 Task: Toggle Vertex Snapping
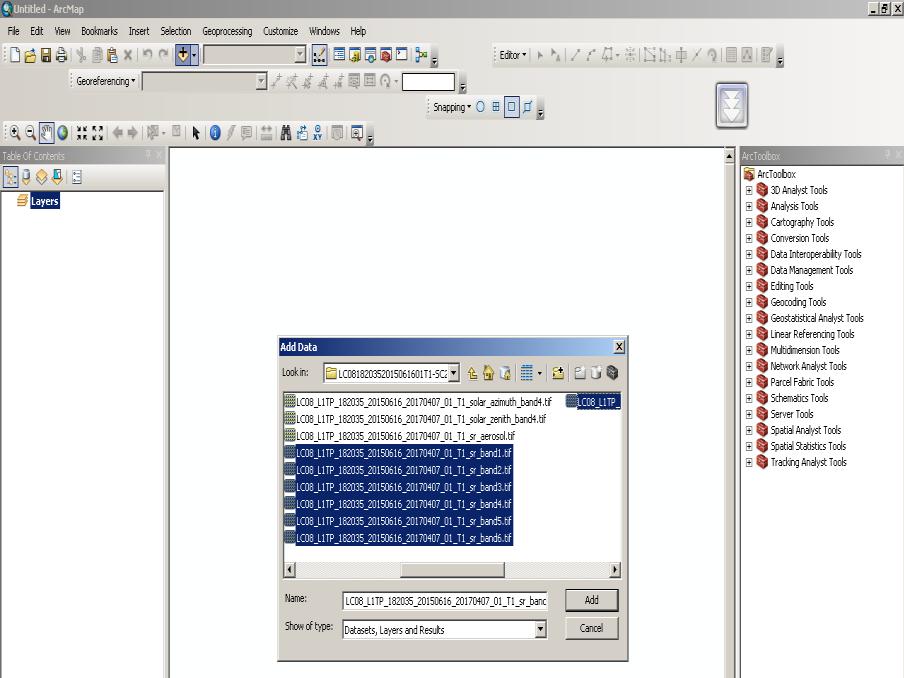click(x=511, y=107)
